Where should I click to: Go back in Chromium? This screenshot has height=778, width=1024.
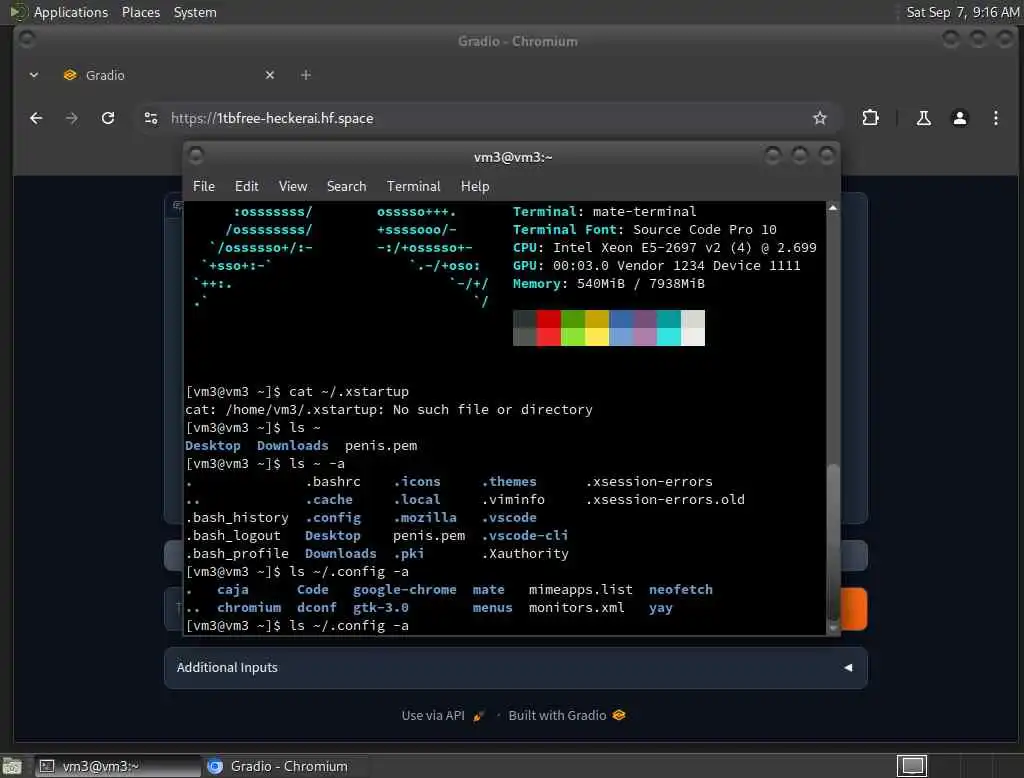(x=36, y=118)
